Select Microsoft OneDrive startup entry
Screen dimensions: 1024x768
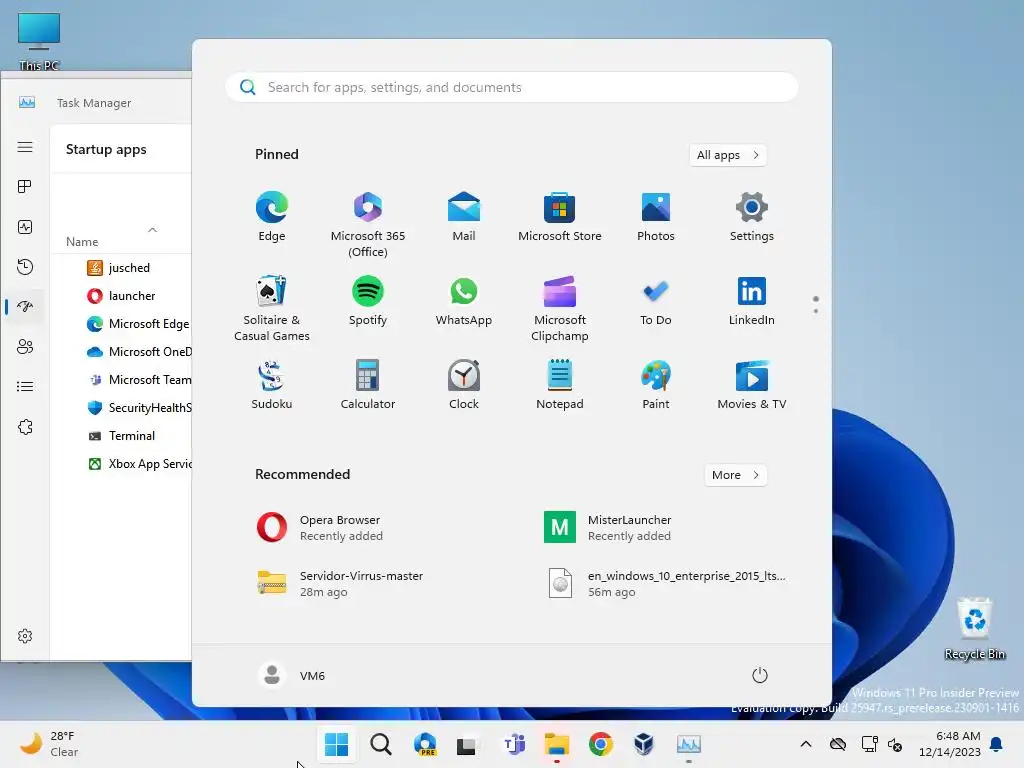coord(123,352)
